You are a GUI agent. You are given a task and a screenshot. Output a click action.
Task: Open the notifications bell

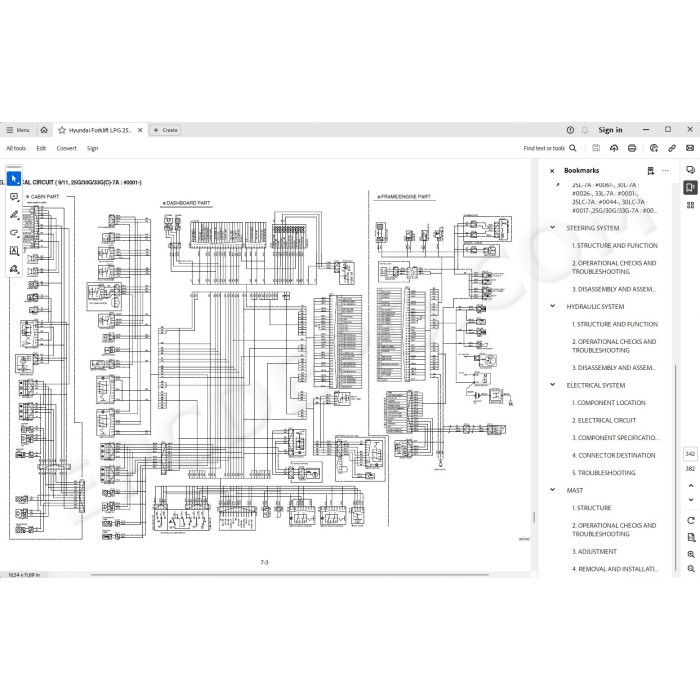pos(585,130)
